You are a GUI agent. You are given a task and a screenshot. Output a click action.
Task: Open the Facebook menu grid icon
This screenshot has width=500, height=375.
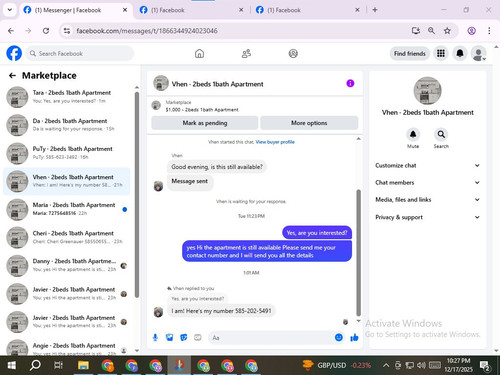click(x=441, y=53)
